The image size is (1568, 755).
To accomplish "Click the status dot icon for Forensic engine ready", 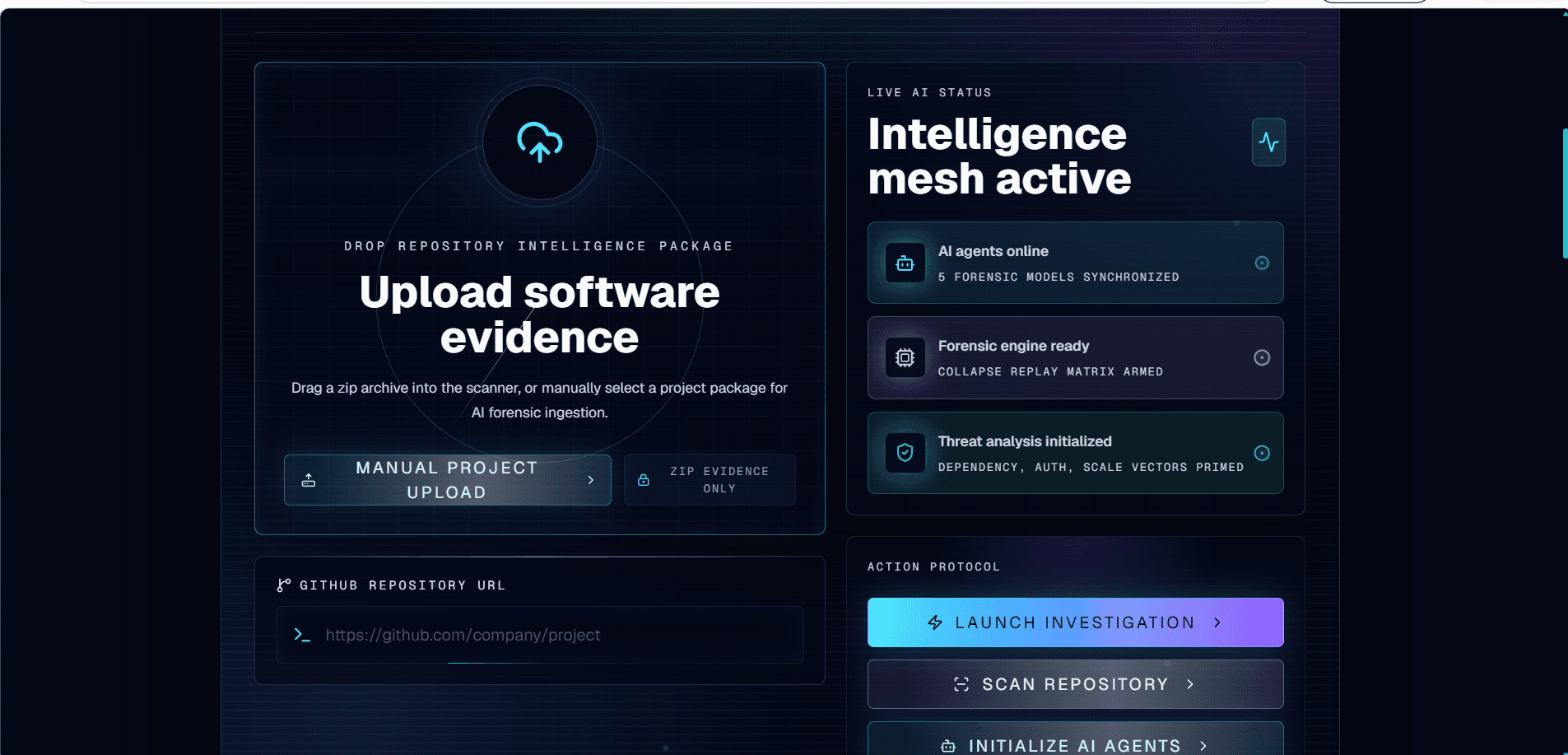I will click(x=1261, y=357).
